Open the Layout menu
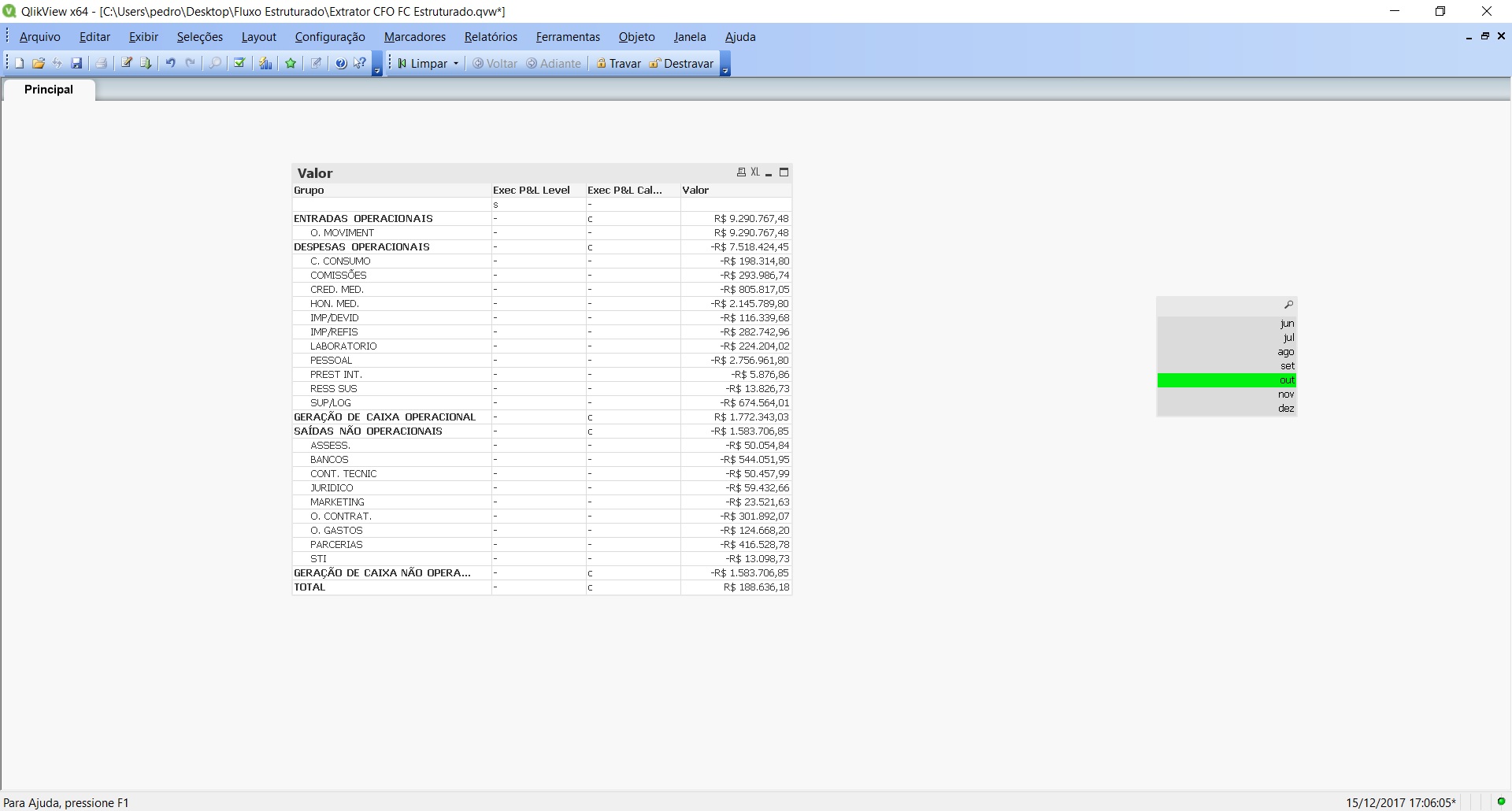 [x=259, y=37]
